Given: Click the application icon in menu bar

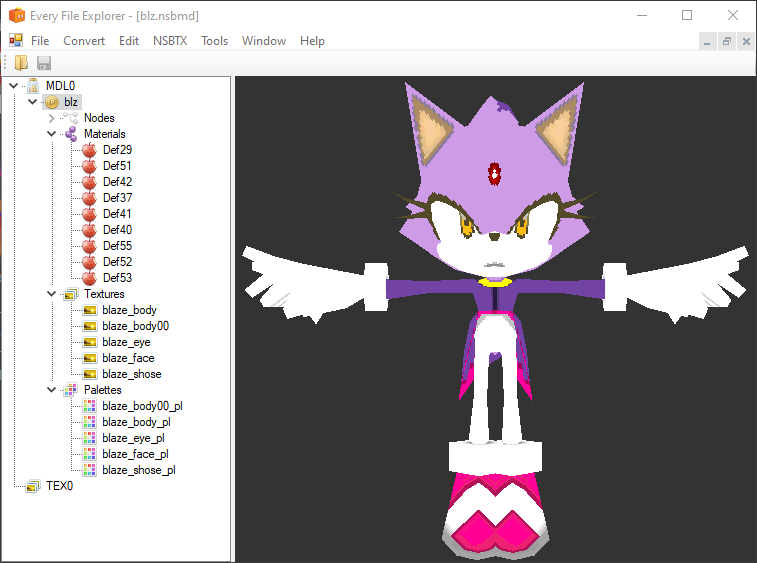Looking at the screenshot, I should tap(16, 41).
